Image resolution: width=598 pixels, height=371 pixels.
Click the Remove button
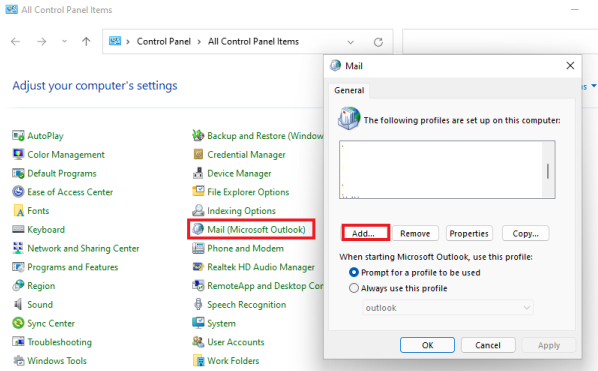pyautogui.click(x=415, y=233)
